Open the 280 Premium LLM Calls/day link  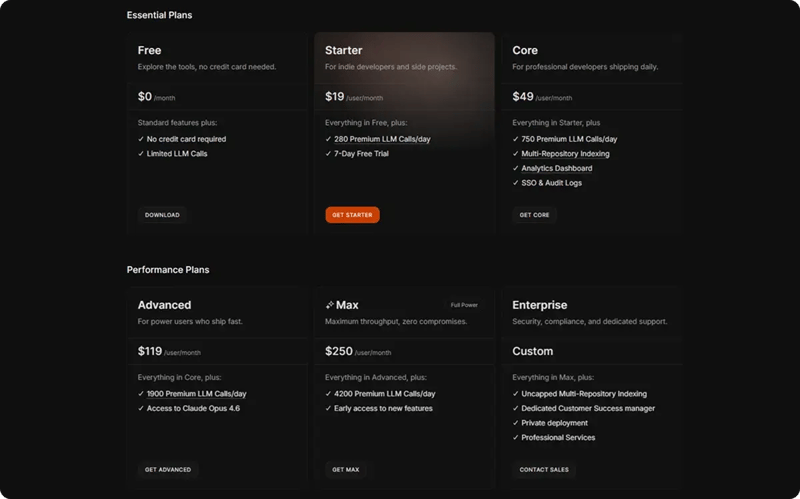[382, 139]
